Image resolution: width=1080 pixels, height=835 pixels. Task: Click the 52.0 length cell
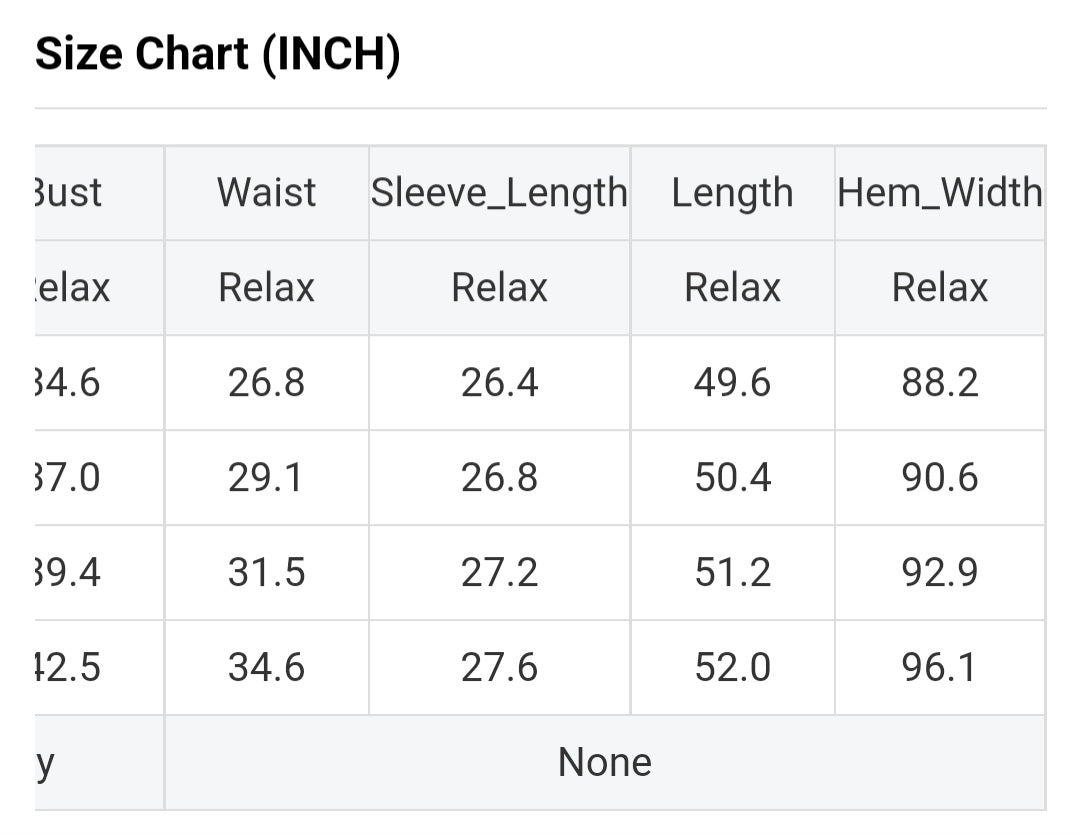(x=732, y=668)
